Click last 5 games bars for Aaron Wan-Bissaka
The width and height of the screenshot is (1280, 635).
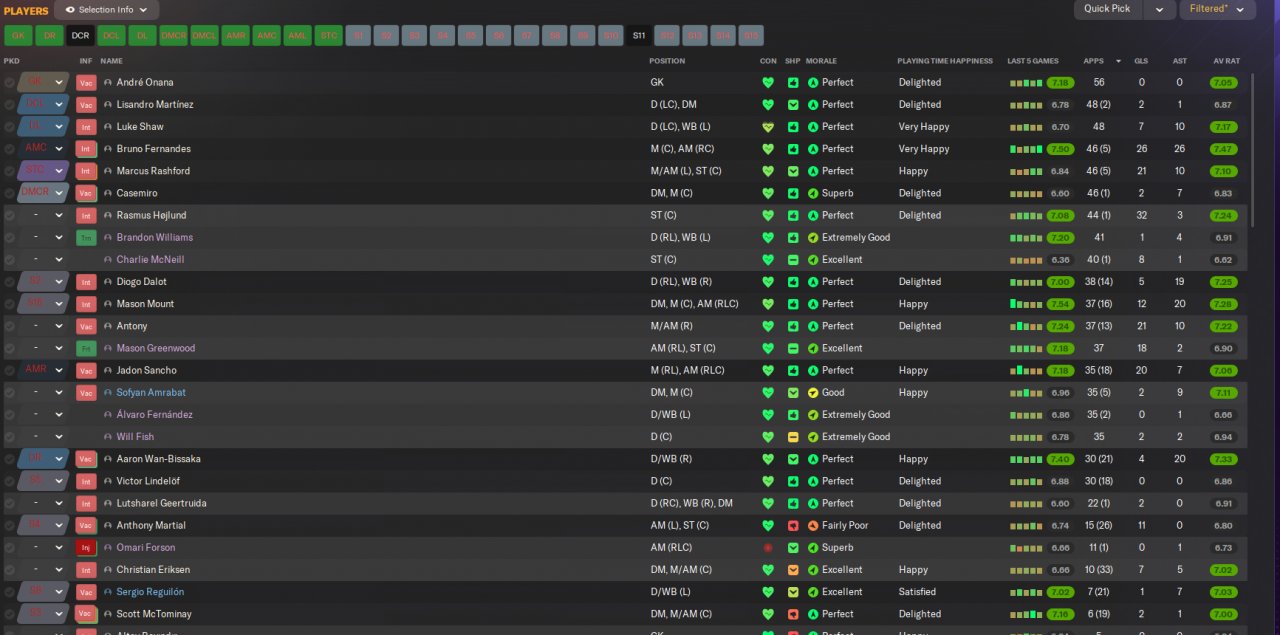tap(1026, 459)
